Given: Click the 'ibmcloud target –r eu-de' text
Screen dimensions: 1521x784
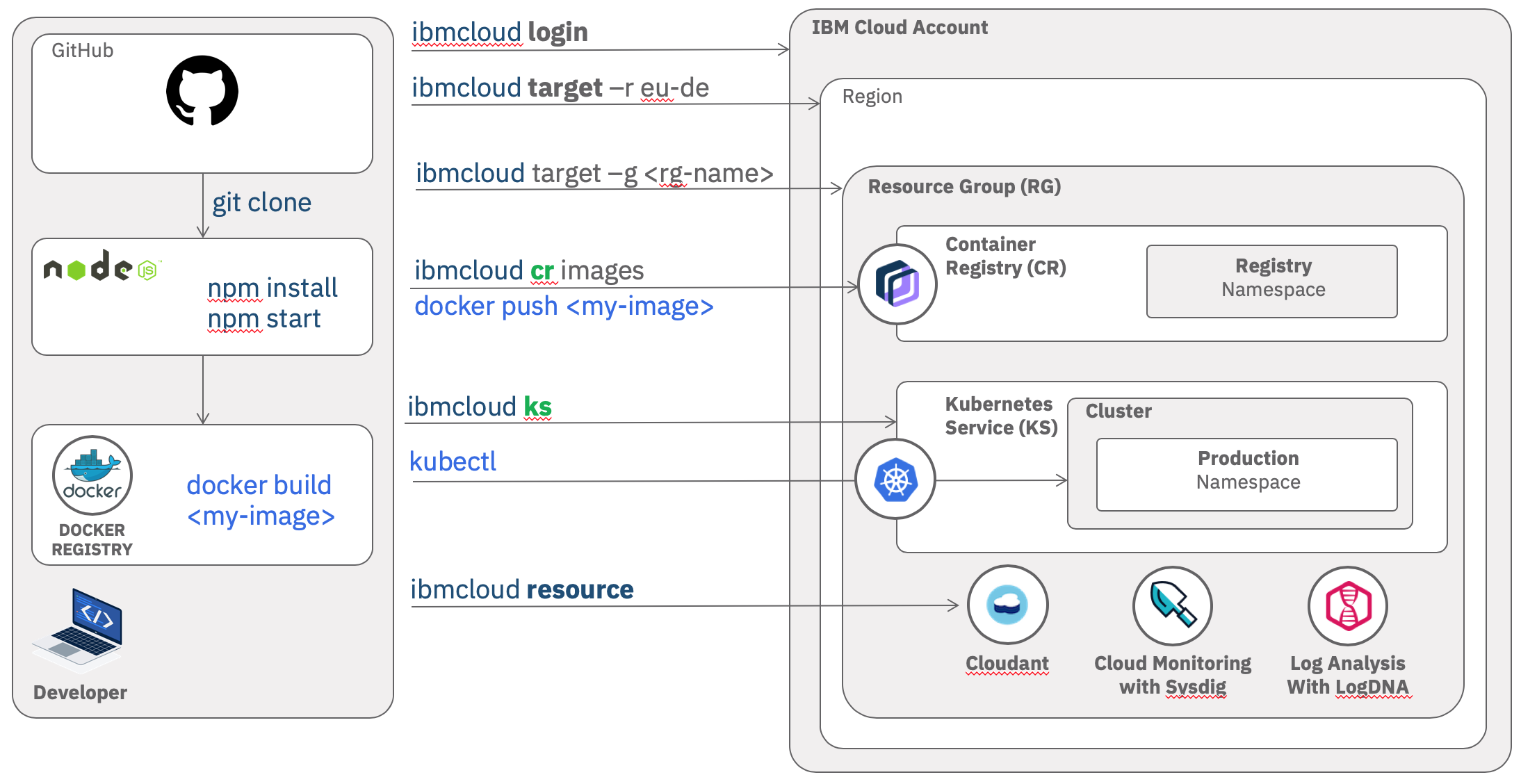Looking at the screenshot, I should (560, 88).
